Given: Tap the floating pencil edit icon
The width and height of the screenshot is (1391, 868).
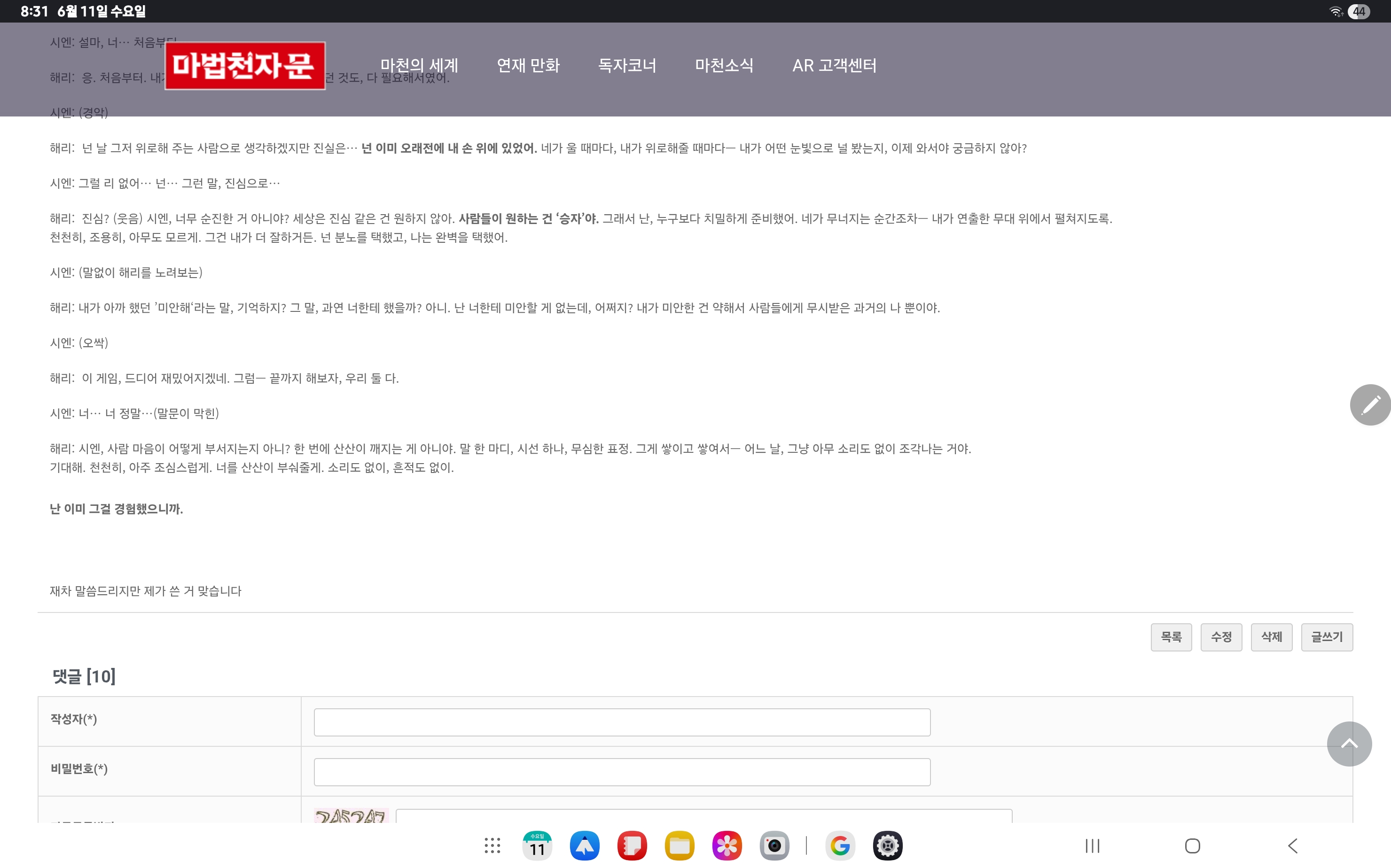Looking at the screenshot, I should [x=1370, y=405].
